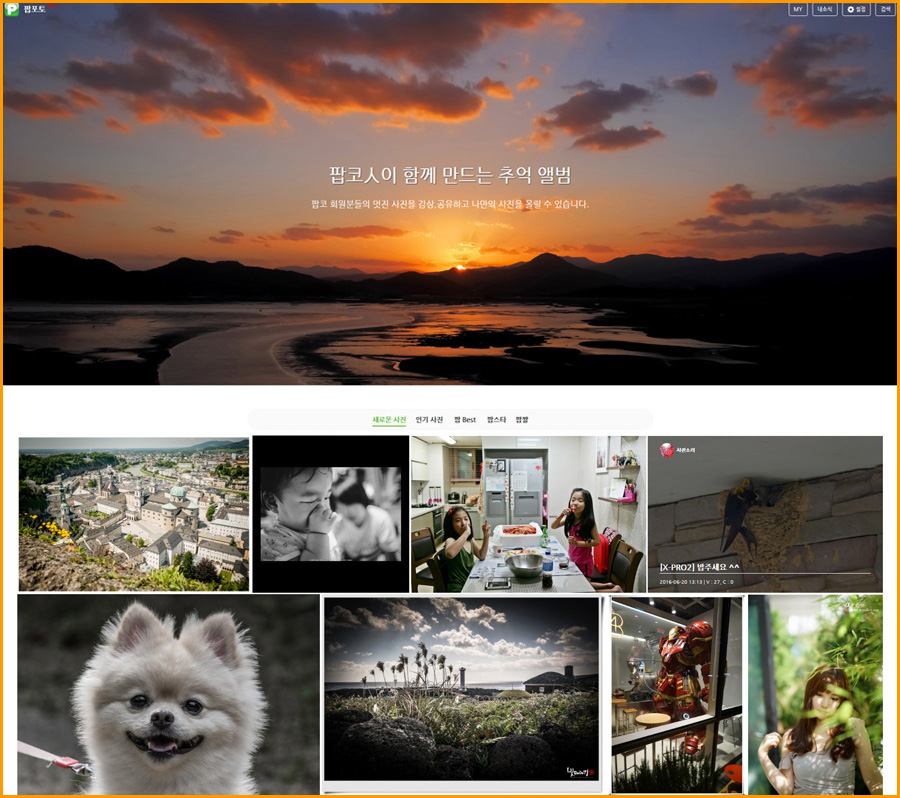Open the MY page button
Image resolution: width=900 pixels, height=798 pixels.
point(798,10)
